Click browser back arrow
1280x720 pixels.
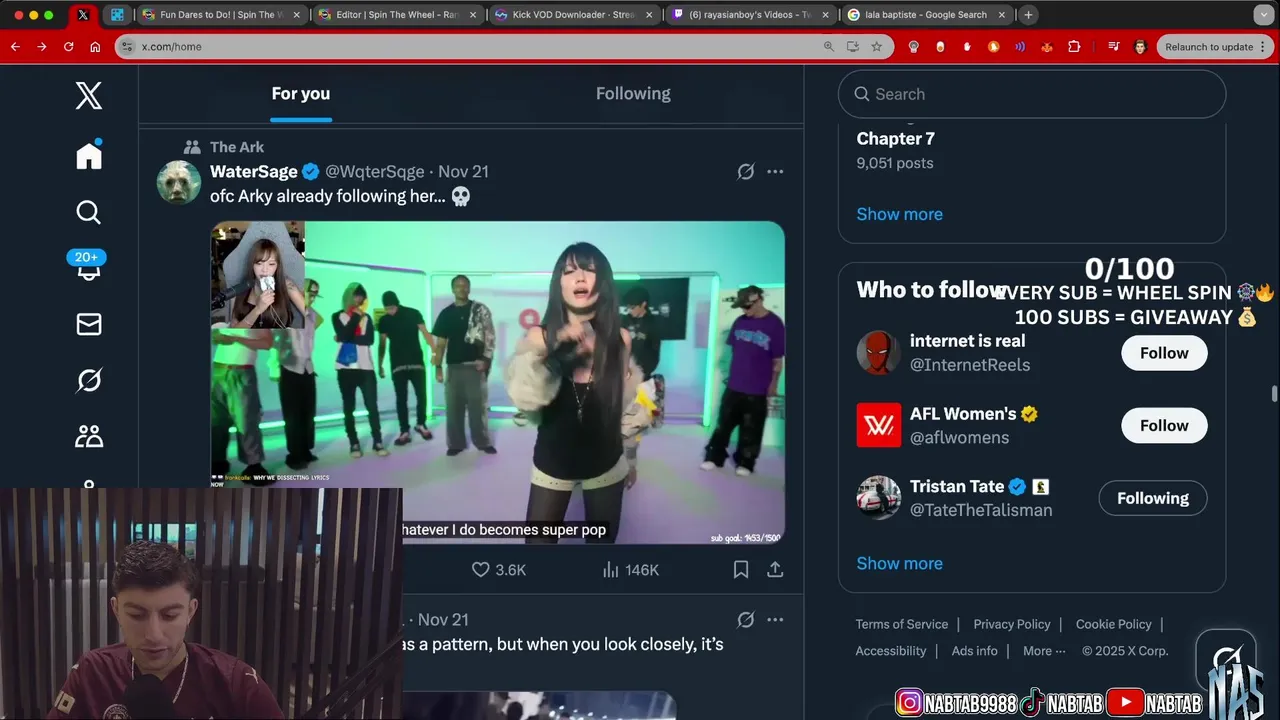click(x=15, y=47)
